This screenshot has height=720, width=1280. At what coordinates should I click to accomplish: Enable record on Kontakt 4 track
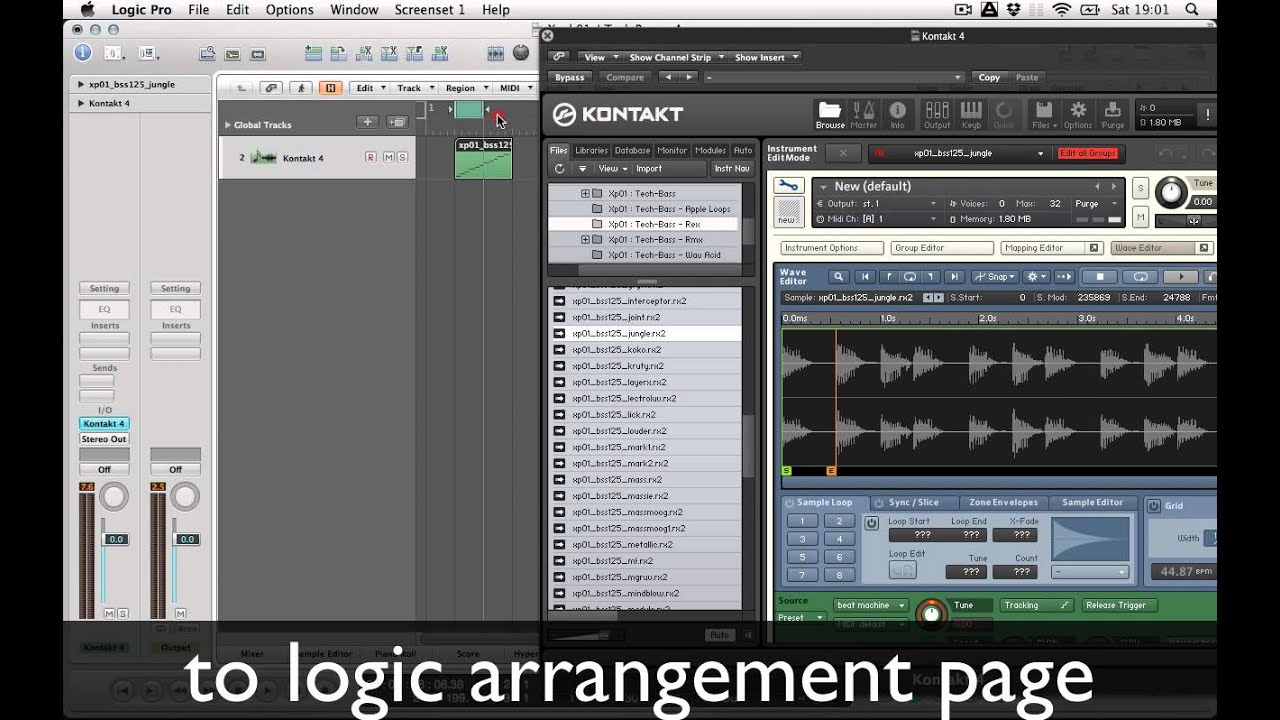(371, 158)
